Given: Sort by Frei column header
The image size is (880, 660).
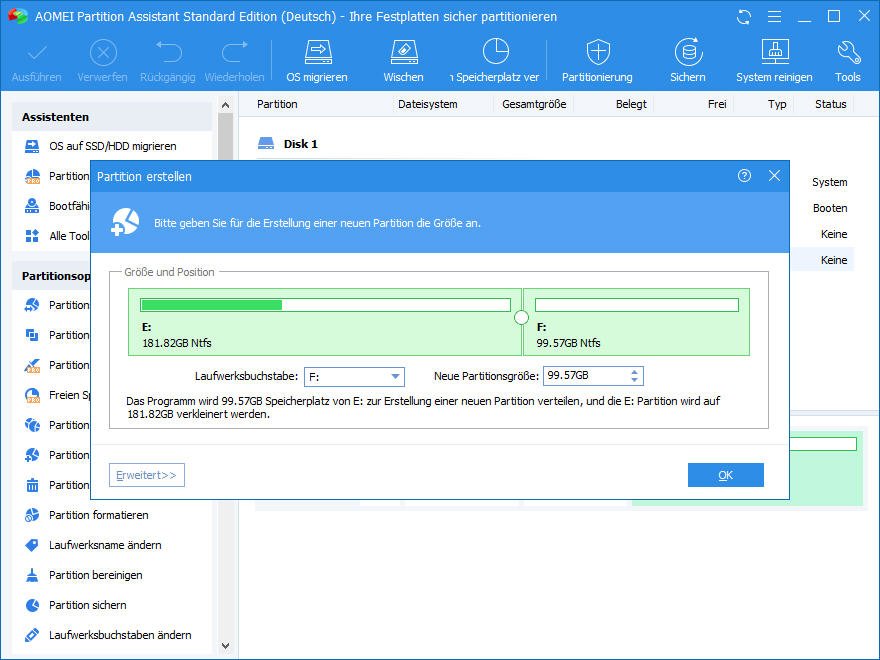Looking at the screenshot, I should [717, 104].
